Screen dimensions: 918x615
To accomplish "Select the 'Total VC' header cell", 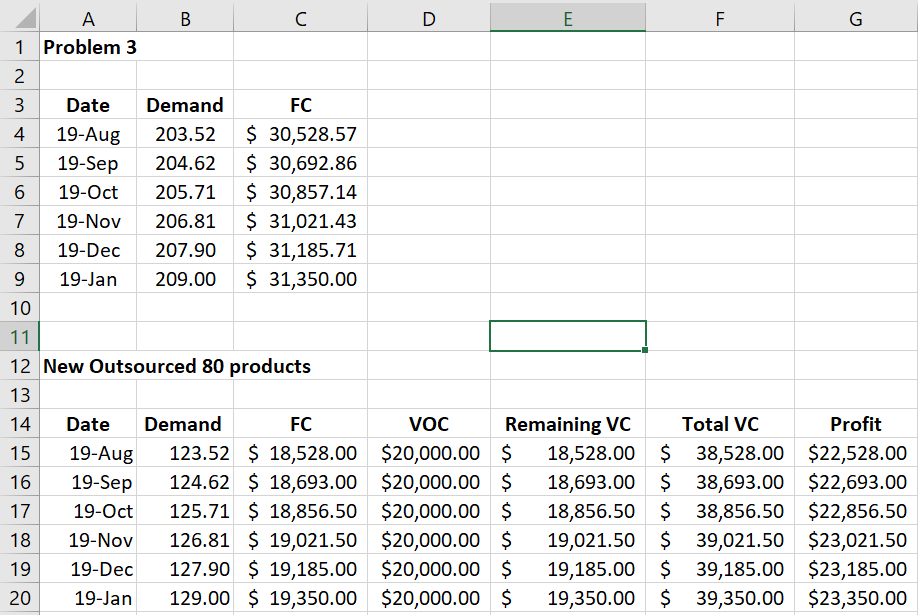I will point(720,423).
